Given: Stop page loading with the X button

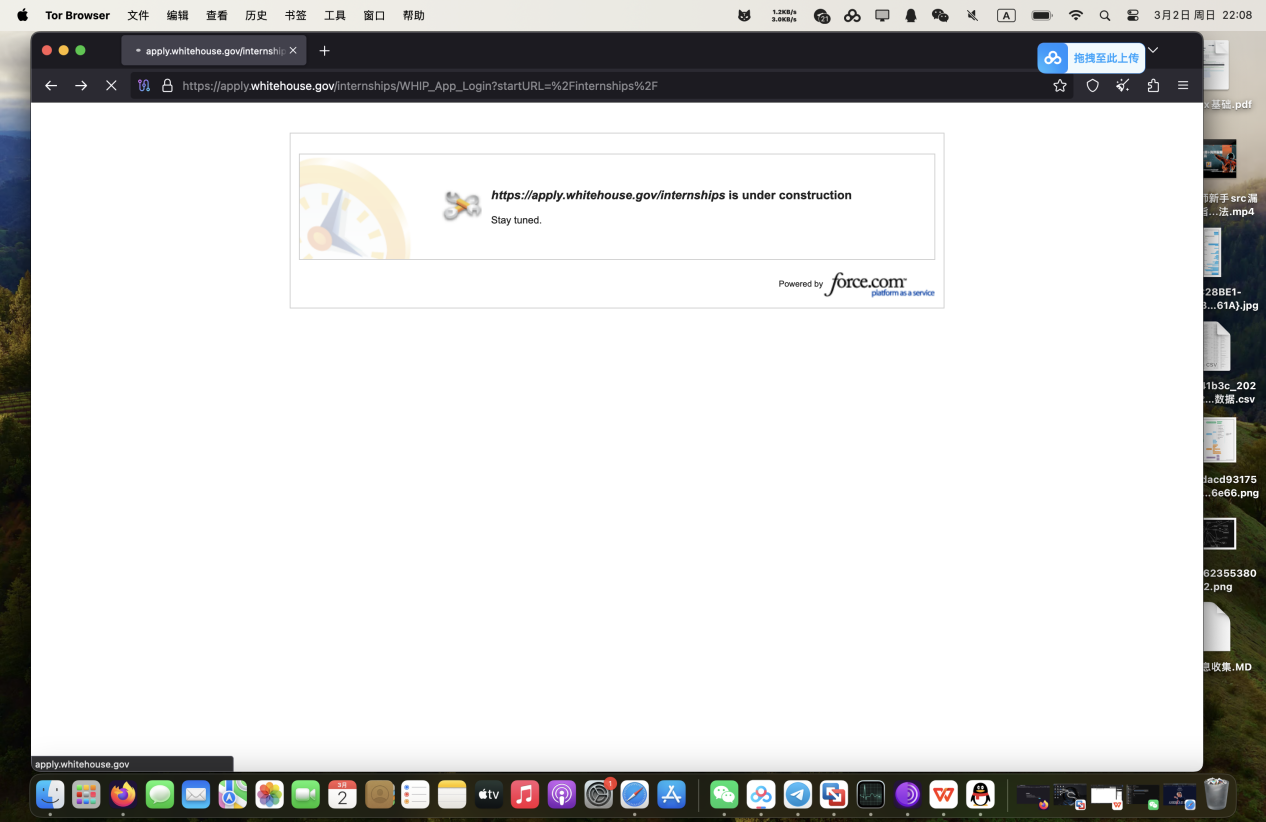Looking at the screenshot, I should [111, 86].
